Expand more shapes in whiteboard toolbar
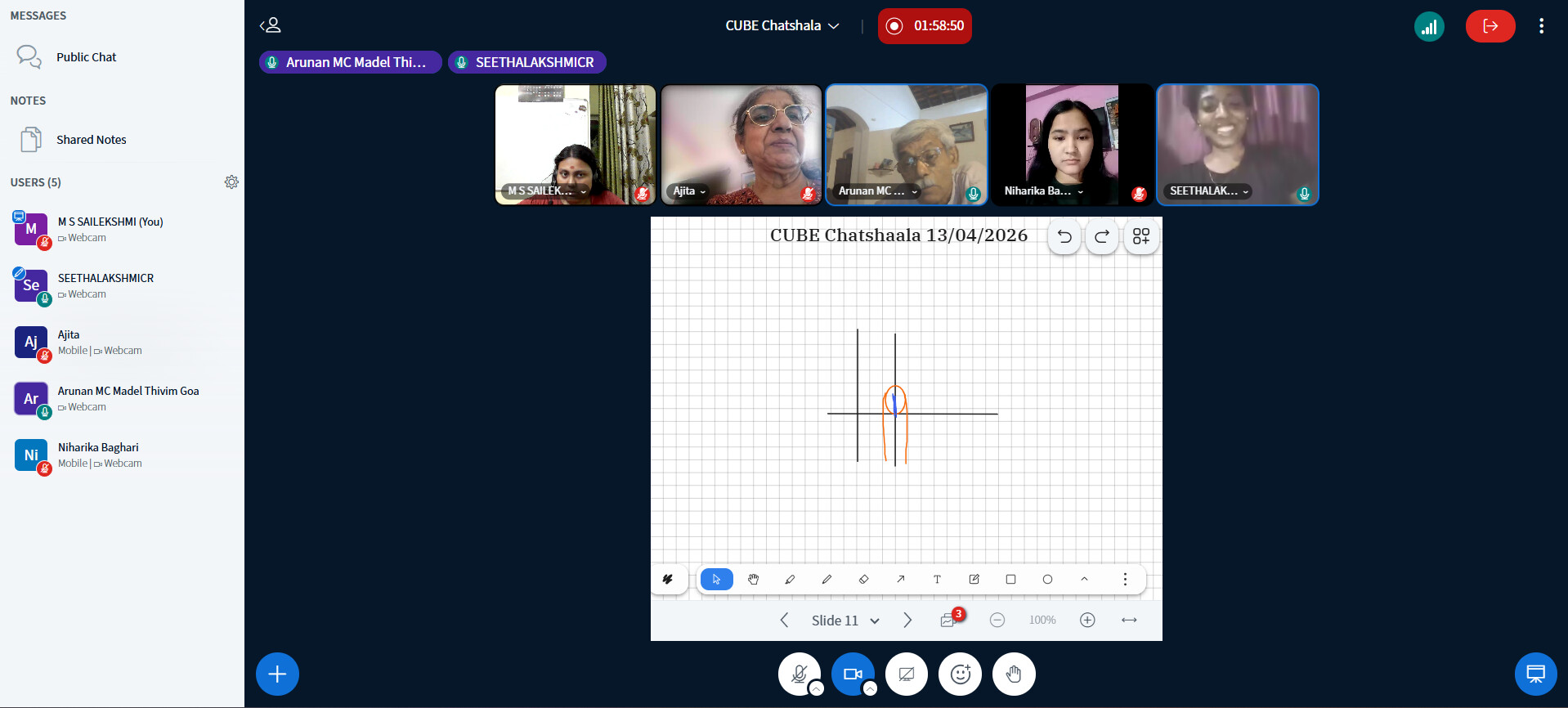1568x708 pixels. [x=1084, y=579]
